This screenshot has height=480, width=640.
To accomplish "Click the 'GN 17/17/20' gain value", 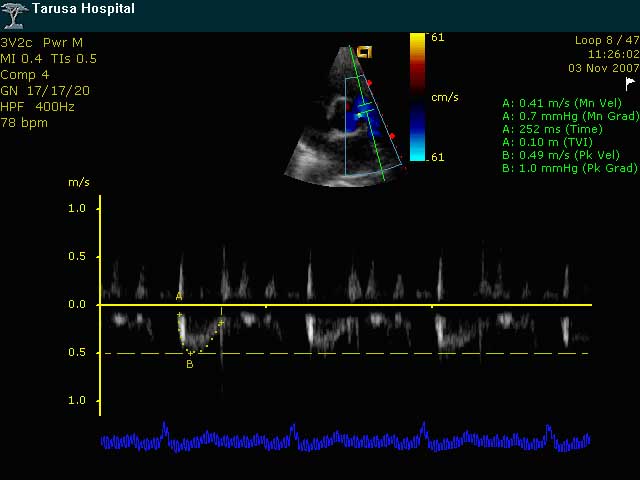I will [45, 91].
